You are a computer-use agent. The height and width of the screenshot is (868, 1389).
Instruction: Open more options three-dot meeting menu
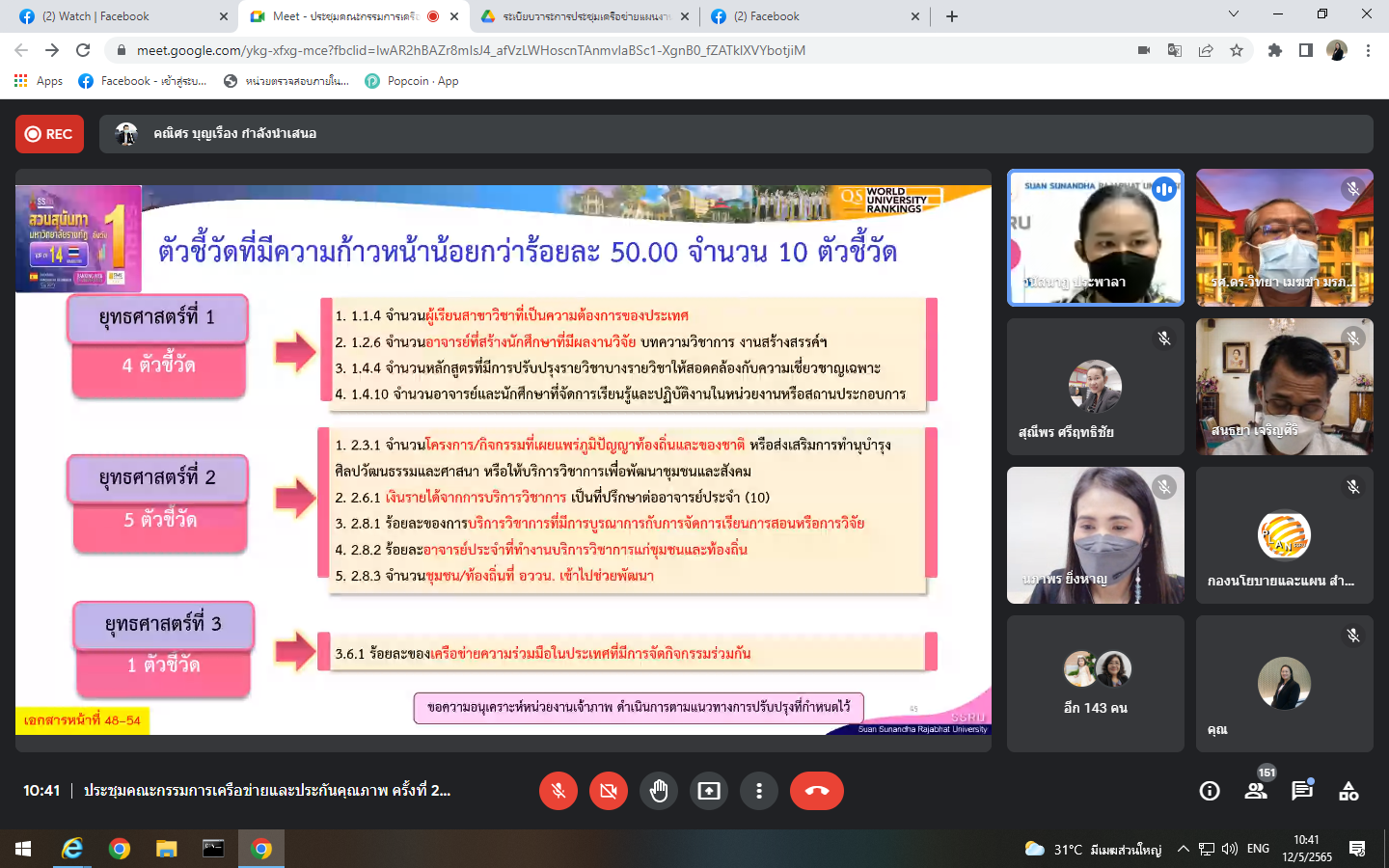coord(759,791)
